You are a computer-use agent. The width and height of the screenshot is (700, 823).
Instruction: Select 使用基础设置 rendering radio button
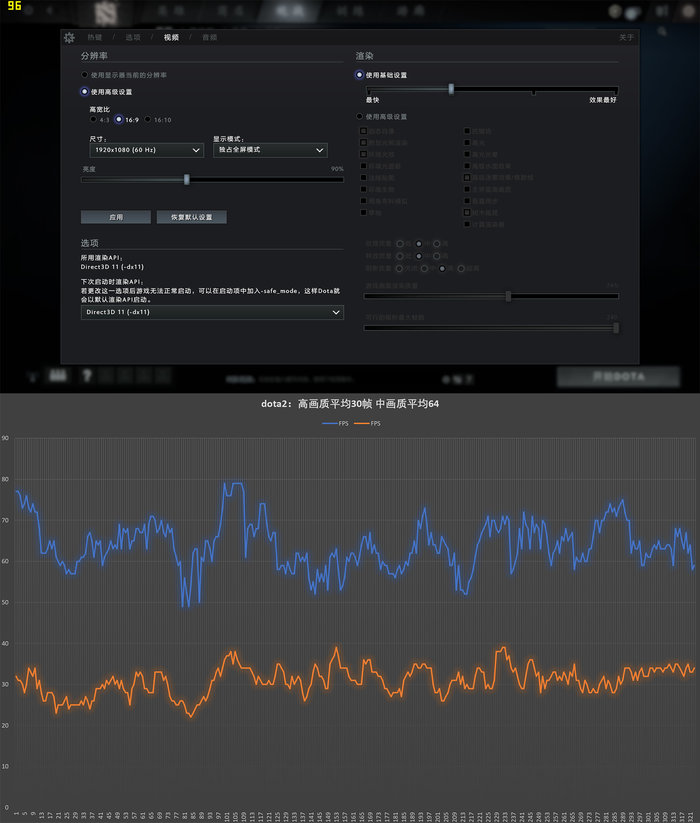(361, 75)
